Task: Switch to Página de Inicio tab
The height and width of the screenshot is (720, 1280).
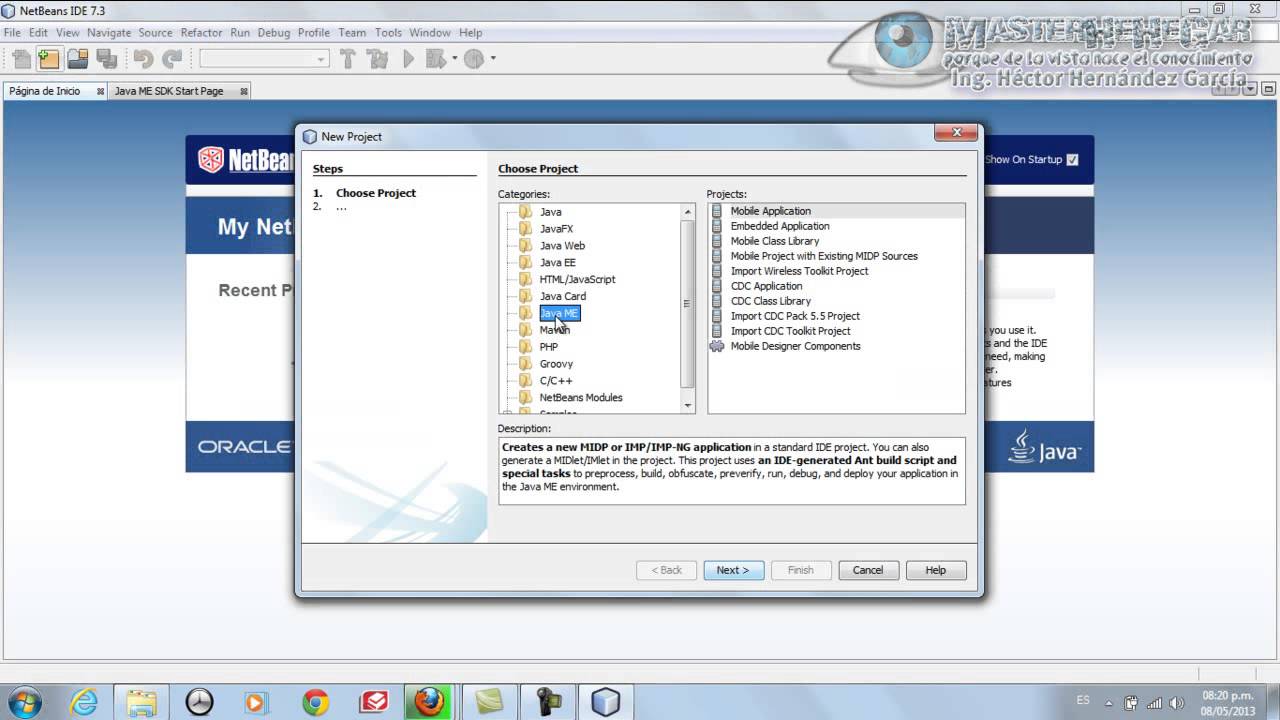Action: point(45,91)
